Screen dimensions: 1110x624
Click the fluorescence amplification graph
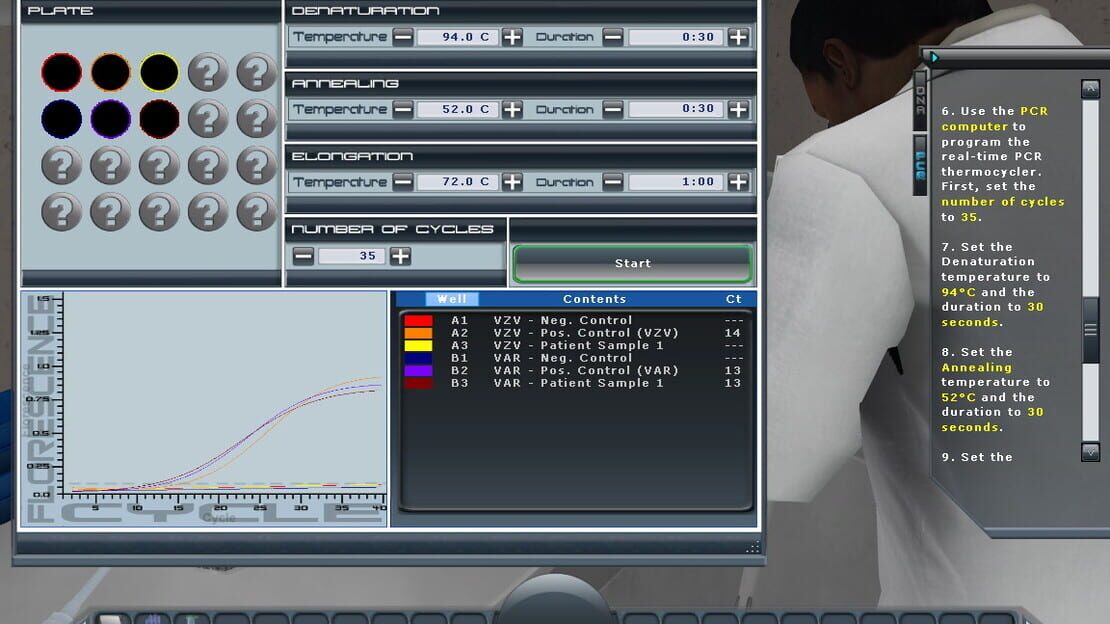coord(204,409)
